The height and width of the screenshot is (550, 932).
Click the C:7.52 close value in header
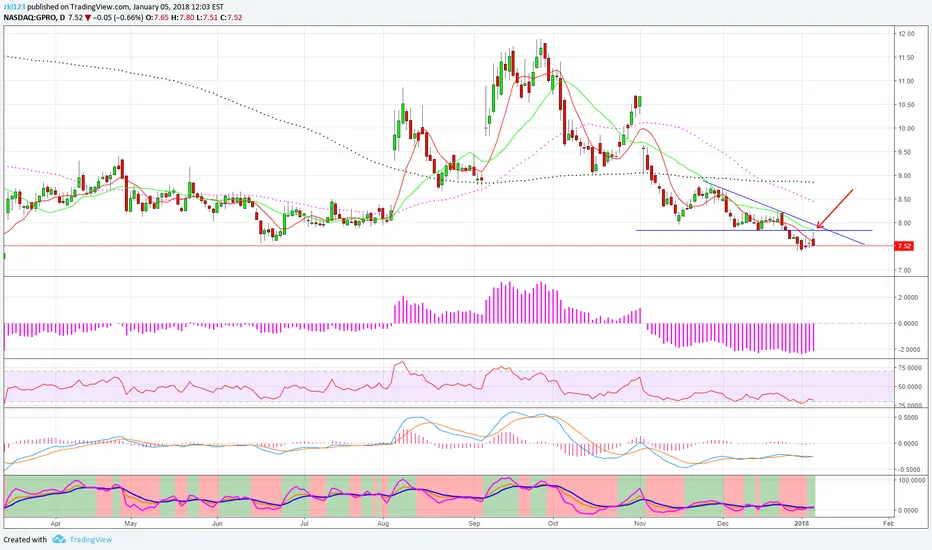tap(231, 18)
